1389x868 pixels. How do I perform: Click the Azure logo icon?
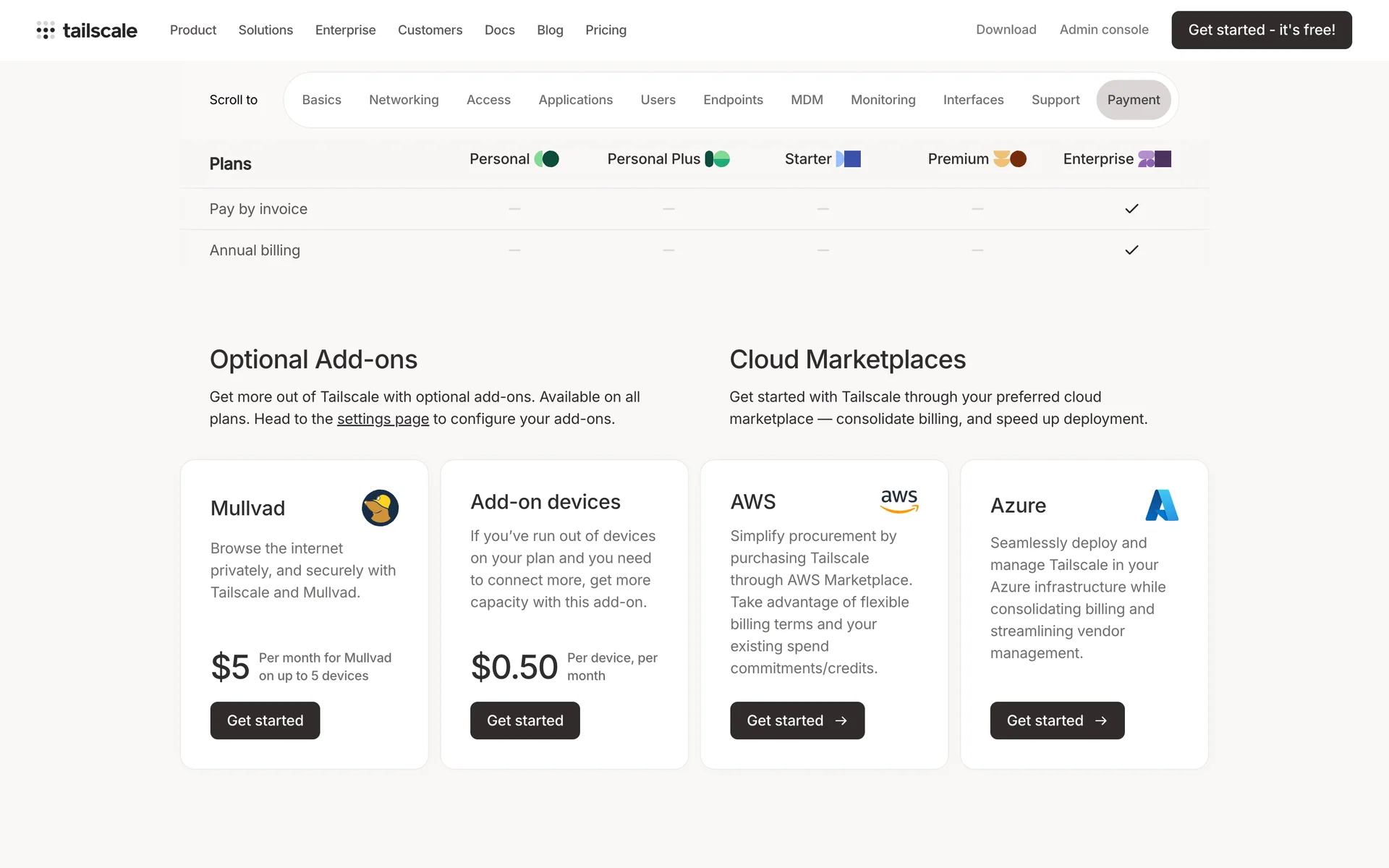click(x=1162, y=505)
